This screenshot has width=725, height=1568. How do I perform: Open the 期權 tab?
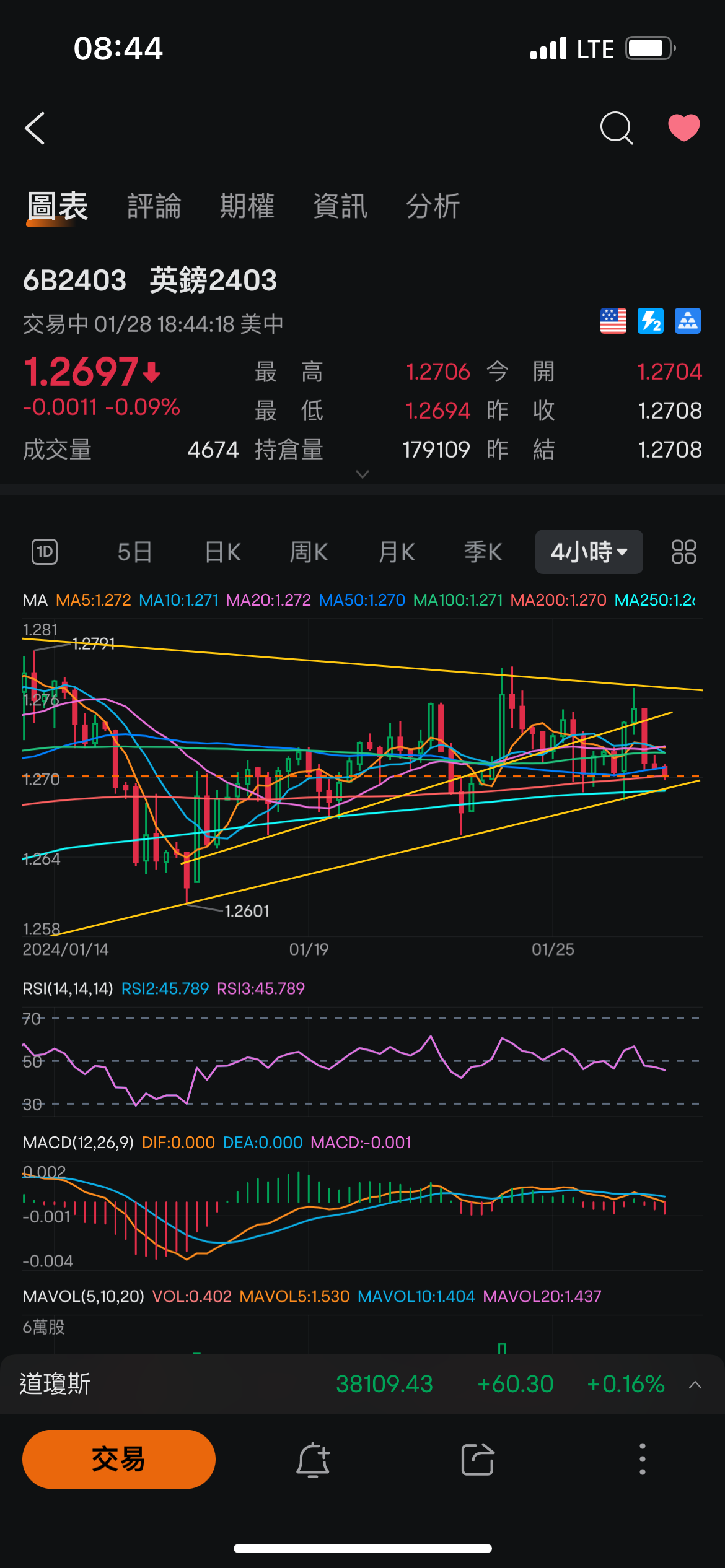coord(247,206)
